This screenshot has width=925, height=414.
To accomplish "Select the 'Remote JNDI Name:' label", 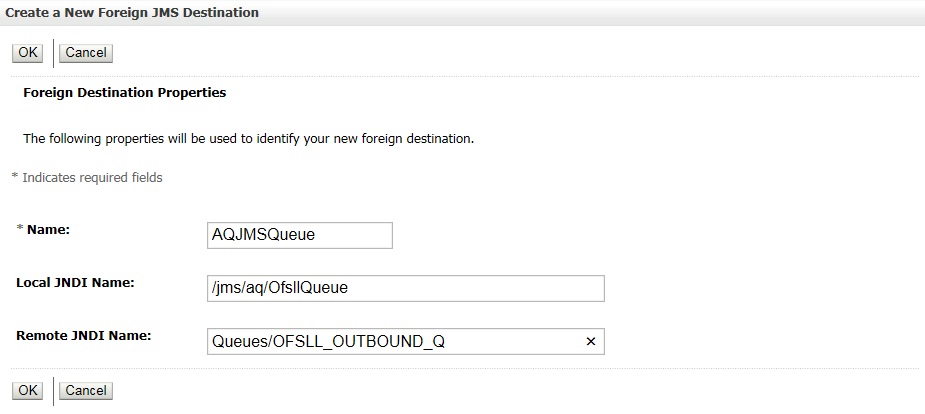I will point(84,336).
